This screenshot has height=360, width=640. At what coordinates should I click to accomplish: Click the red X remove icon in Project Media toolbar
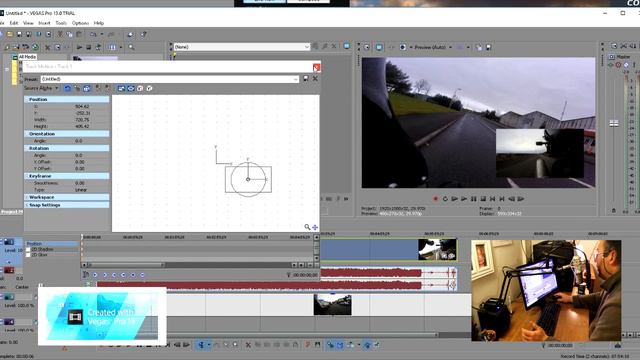[47, 47]
